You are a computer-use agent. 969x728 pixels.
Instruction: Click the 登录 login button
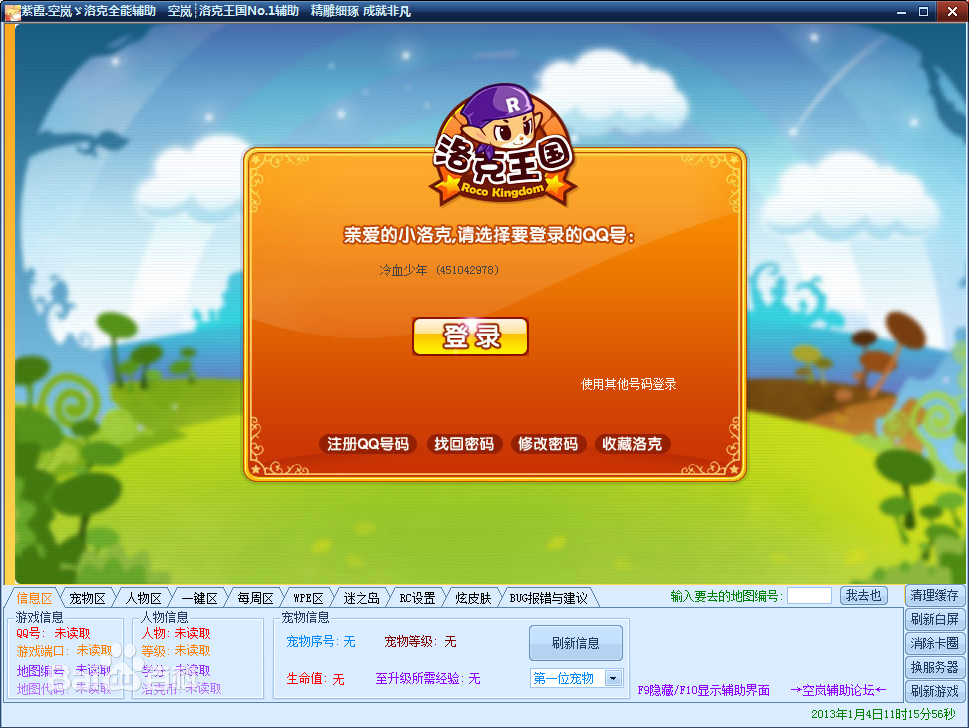click(470, 337)
